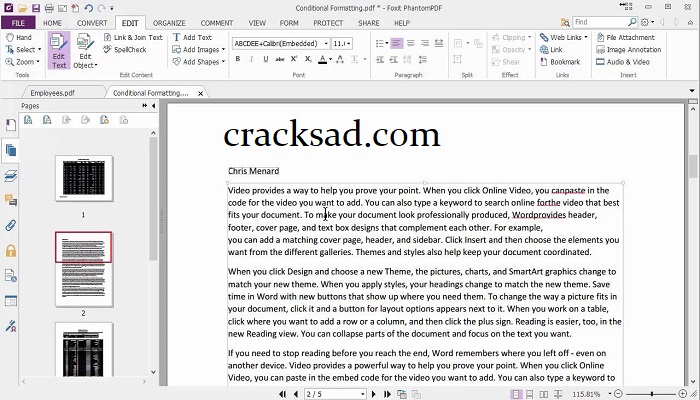The height and width of the screenshot is (400, 700).
Task: Toggle italic formatting
Action: point(251,59)
